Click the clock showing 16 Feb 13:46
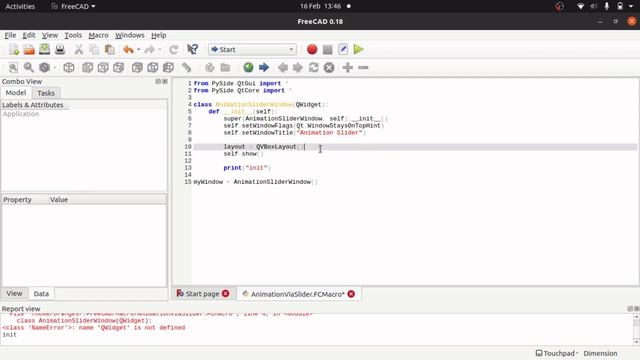640x360 pixels. 320,6
